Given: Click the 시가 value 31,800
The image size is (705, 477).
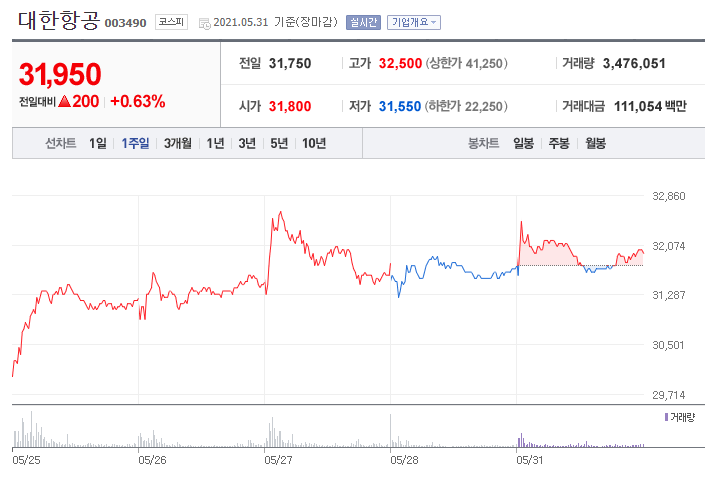Looking at the screenshot, I should 290,107.
